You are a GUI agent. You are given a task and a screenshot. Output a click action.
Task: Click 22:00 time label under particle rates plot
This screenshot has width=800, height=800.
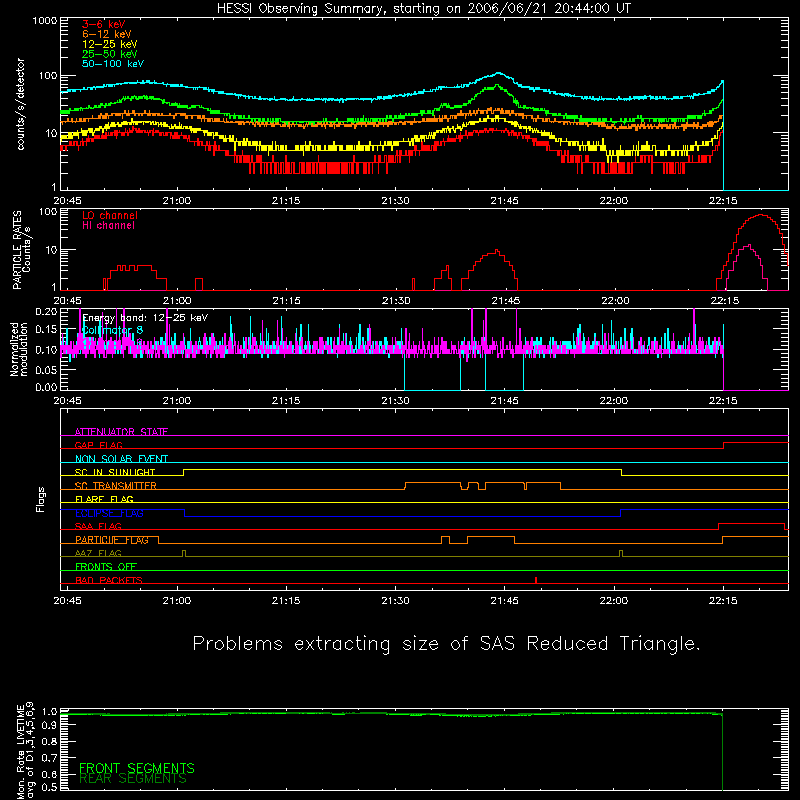[615, 301]
